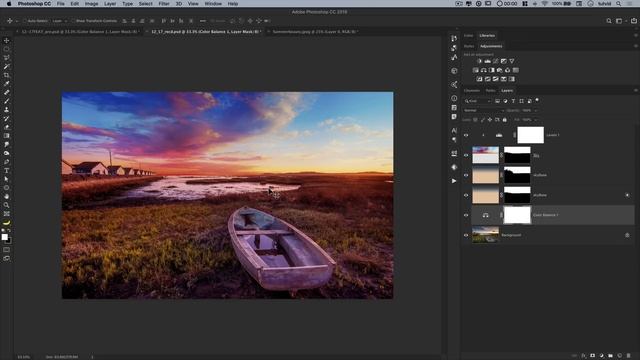Click the Actions play icon in side dock
This screenshot has height=360, width=640.
(454, 181)
